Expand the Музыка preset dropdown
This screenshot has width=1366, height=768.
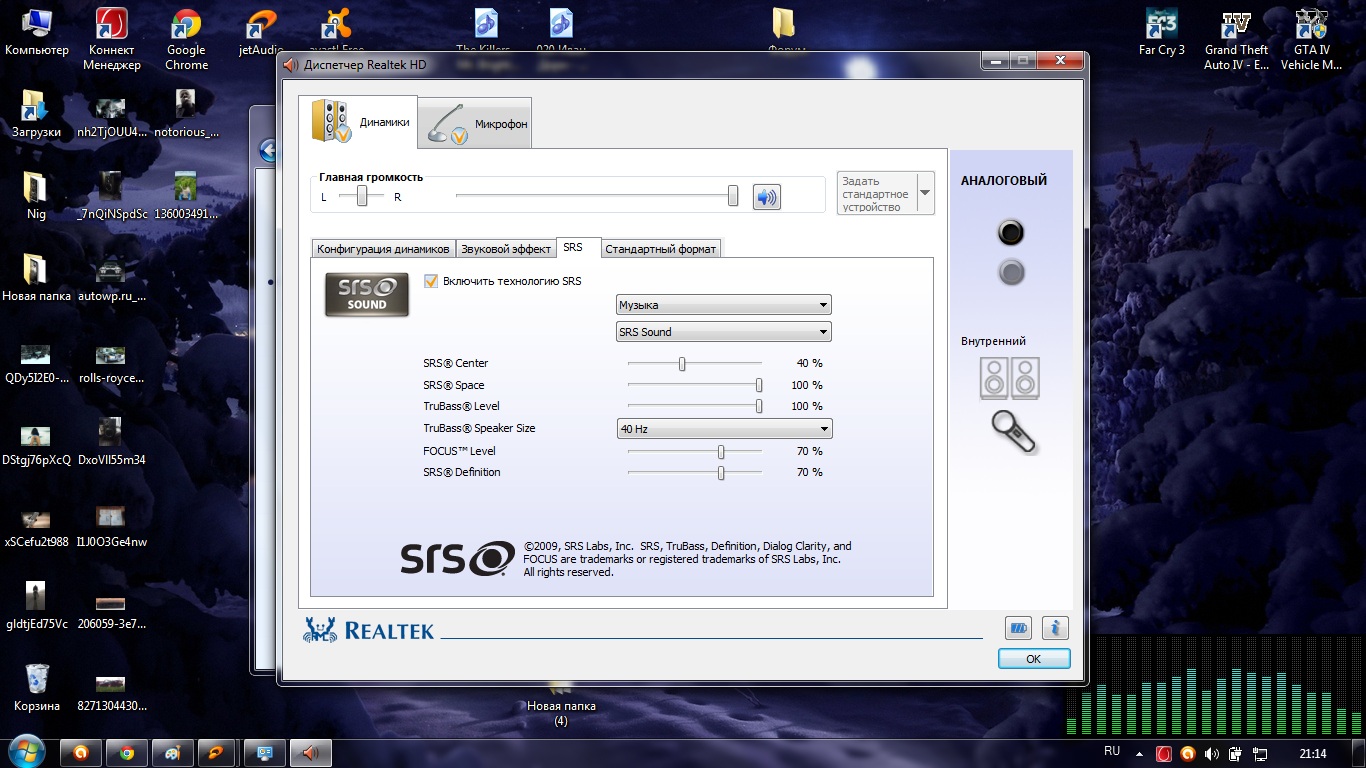click(x=723, y=305)
